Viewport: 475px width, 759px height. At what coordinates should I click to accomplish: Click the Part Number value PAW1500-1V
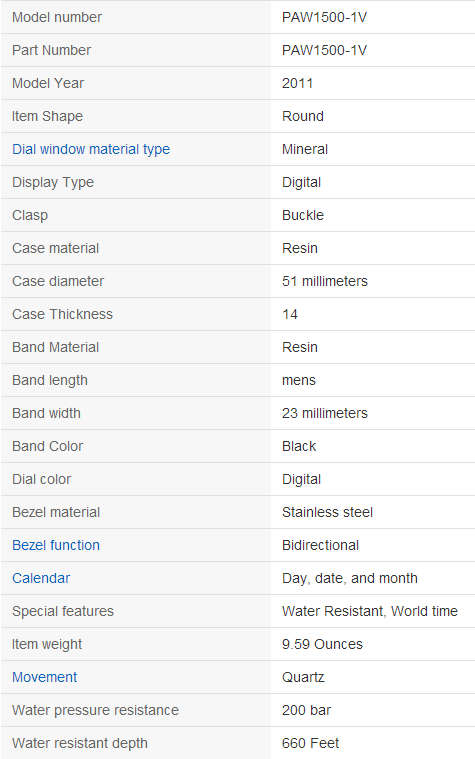[x=324, y=50]
